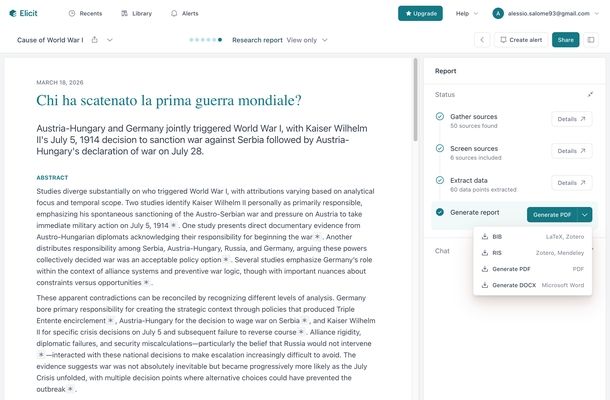Viewport: 610px width, 400px height.
Task: Click the Elicit logo
Action: pyautogui.click(x=23, y=13)
